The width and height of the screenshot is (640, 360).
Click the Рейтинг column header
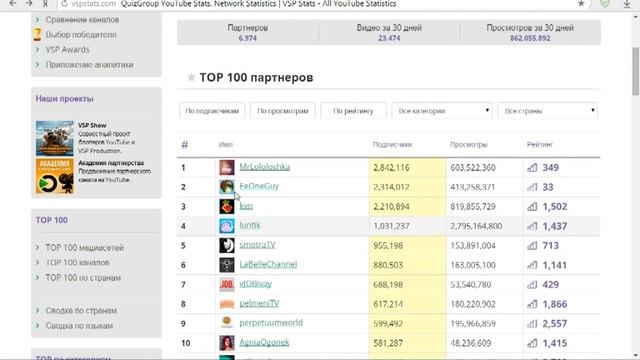[540, 144]
